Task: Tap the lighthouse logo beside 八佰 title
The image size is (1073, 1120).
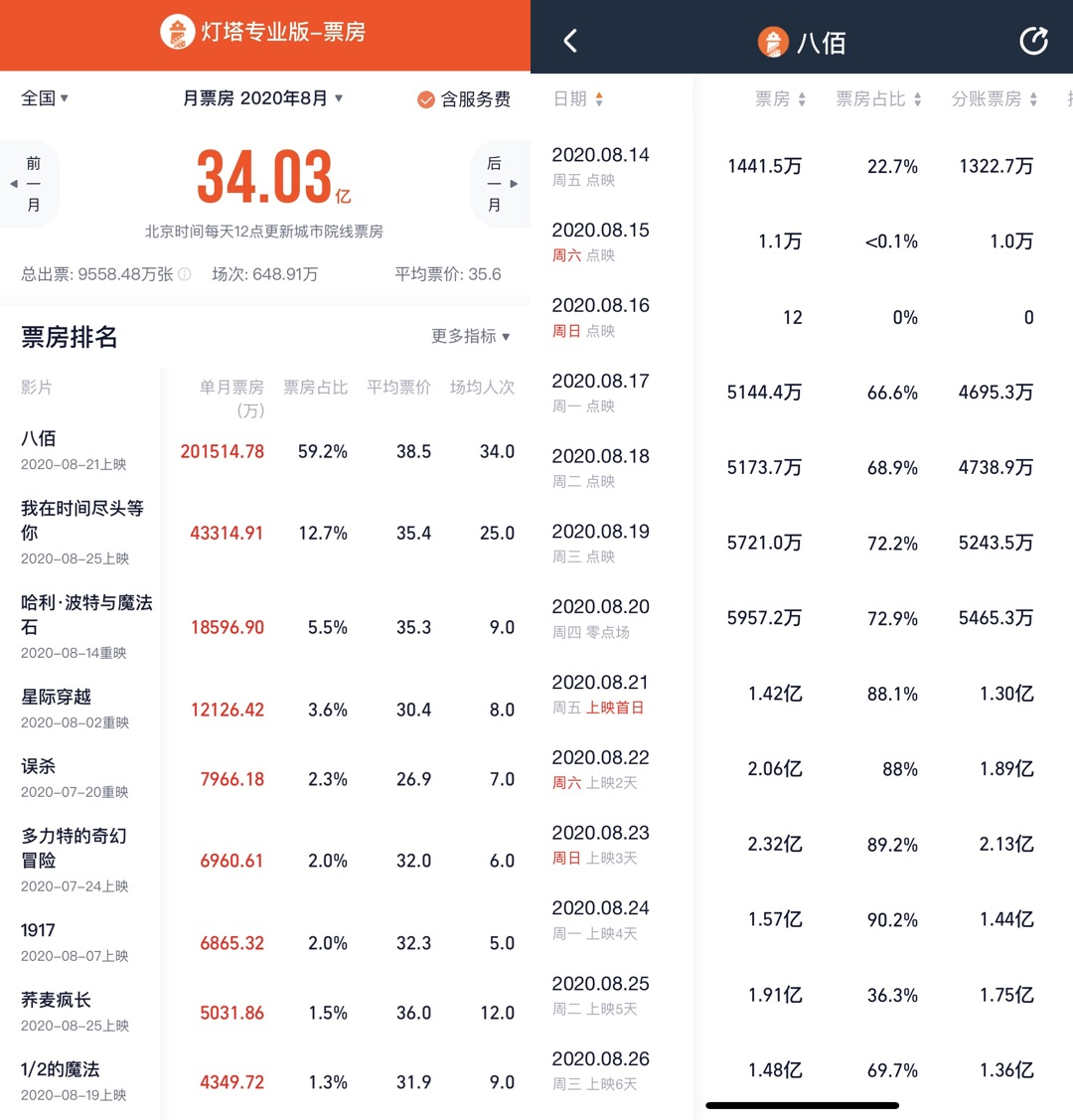Action: (772, 42)
